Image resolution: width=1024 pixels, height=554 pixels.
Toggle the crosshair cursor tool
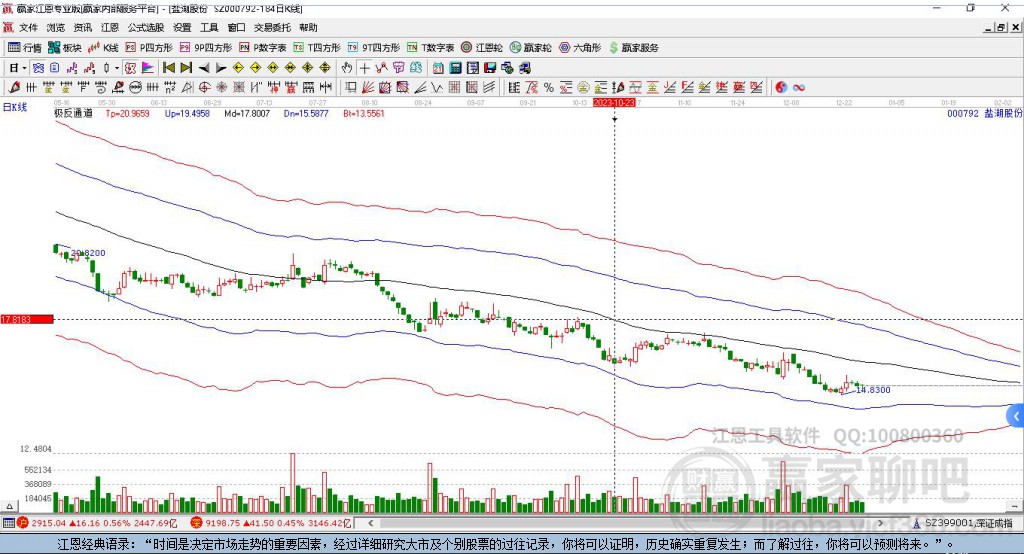tap(364, 68)
